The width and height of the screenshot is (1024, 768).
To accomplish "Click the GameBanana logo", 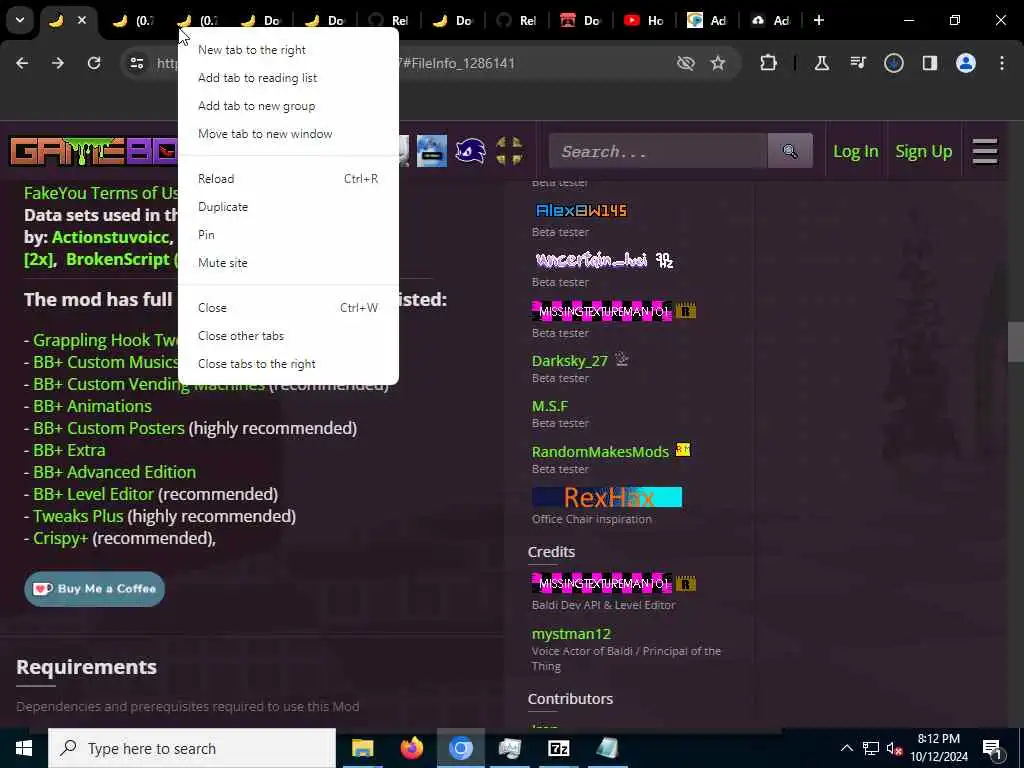I will (x=93, y=151).
